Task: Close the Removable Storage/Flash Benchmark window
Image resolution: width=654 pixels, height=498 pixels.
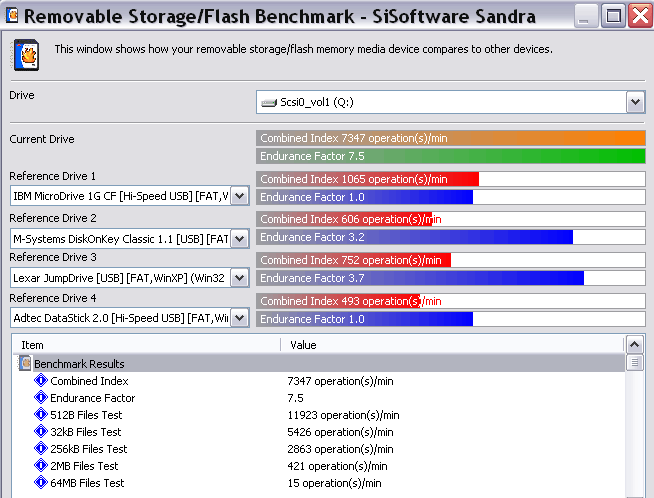Action: pyautogui.click(x=640, y=16)
